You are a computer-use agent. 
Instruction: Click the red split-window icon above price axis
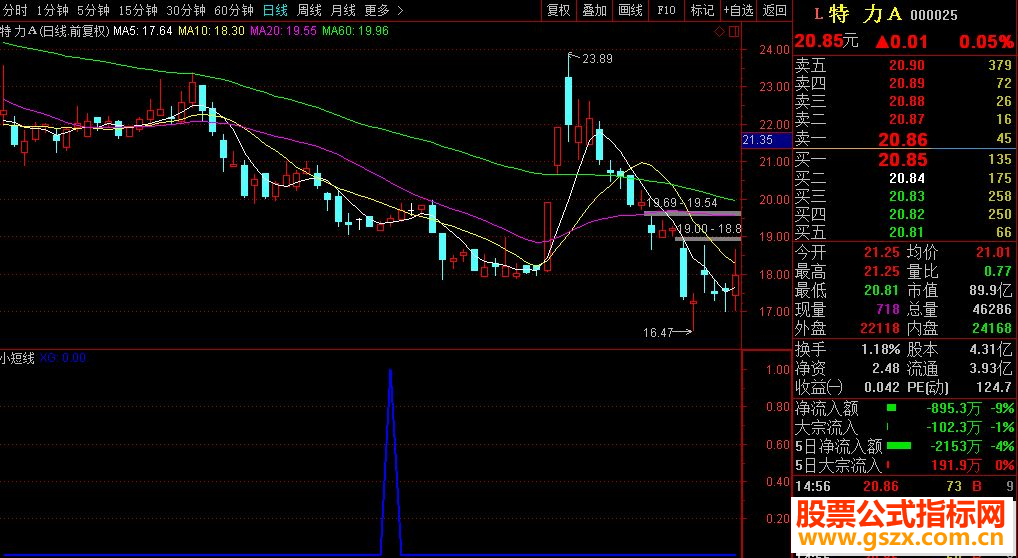tap(734, 31)
